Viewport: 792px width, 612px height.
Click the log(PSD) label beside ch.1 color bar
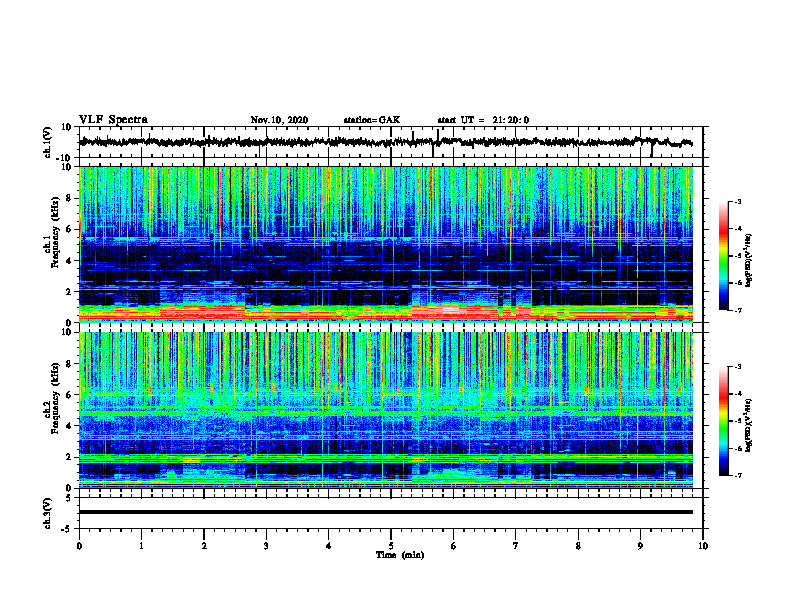point(749,261)
